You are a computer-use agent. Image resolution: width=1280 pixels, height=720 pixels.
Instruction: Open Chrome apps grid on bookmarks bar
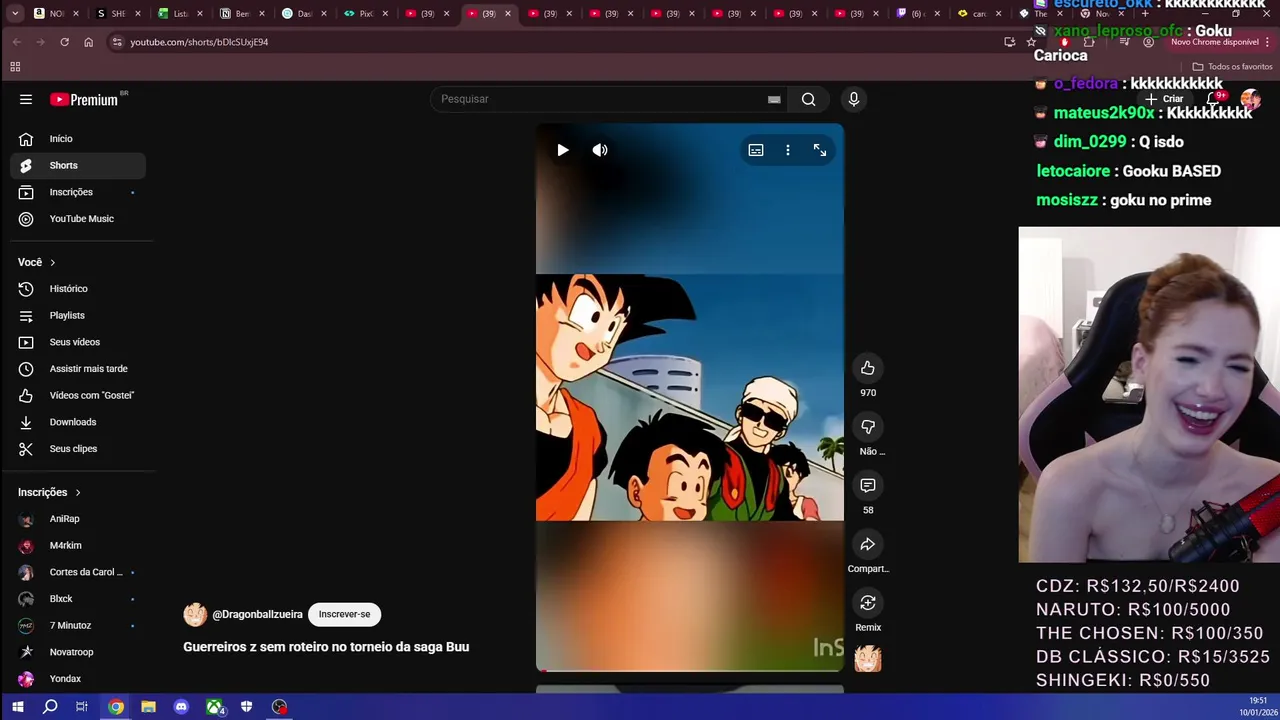pyautogui.click(x=15, y=67)
